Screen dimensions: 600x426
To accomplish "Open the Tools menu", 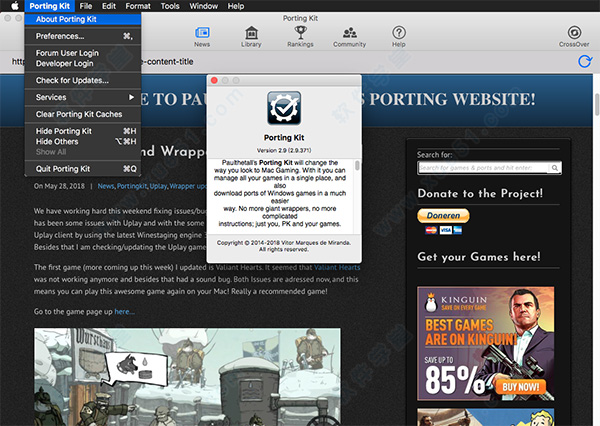I will click(x=170, y=6).
